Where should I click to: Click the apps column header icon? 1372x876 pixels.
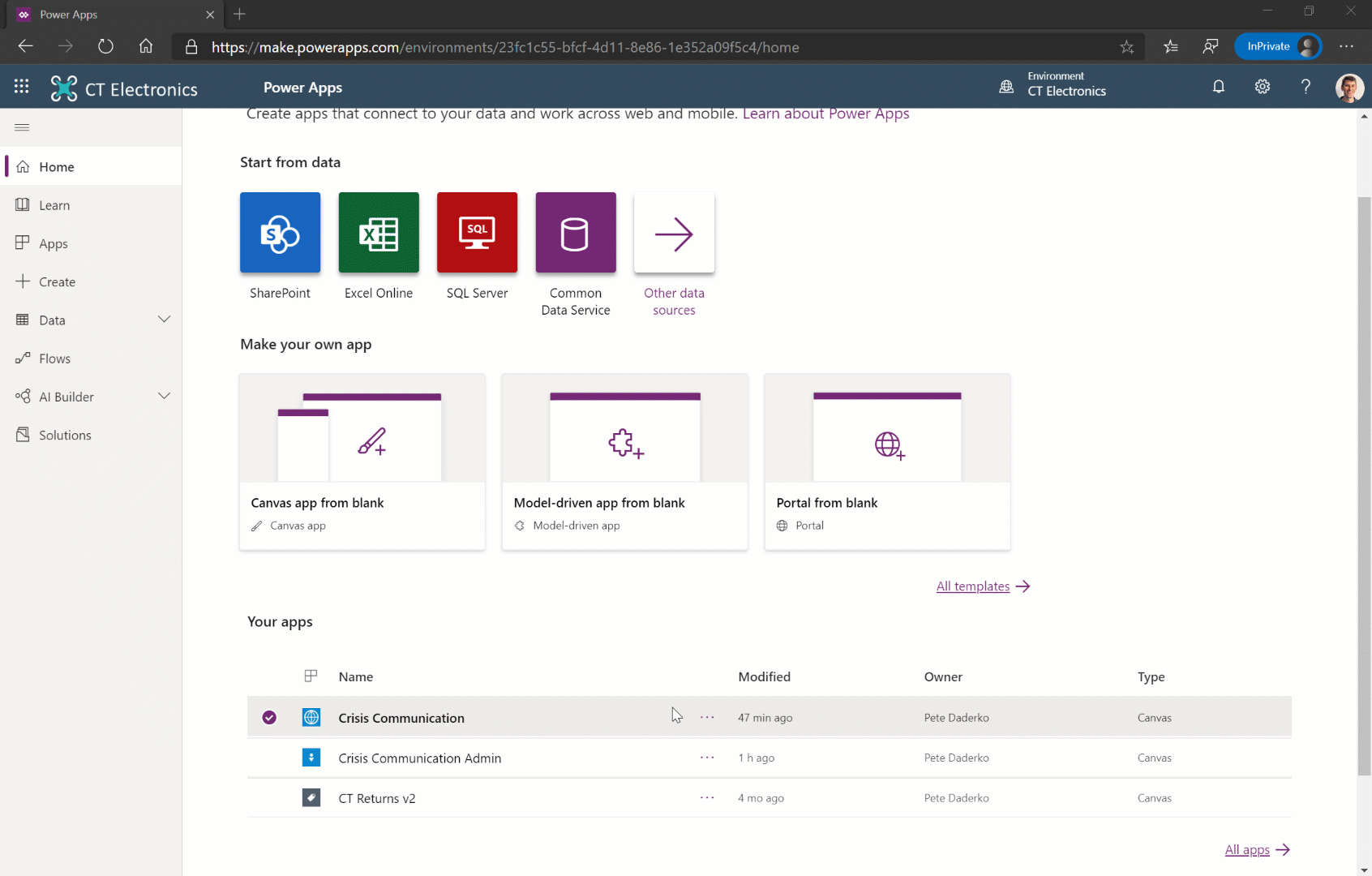(311, 676)
